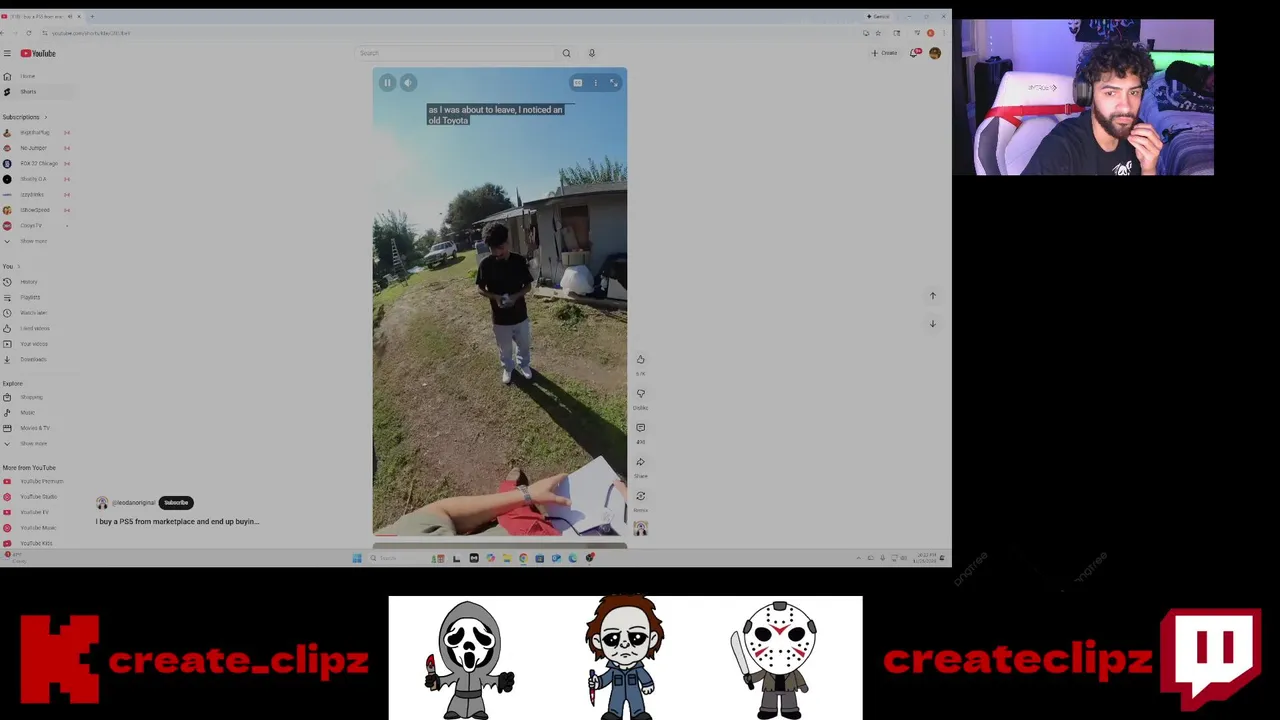Toggle closed captions on the Short

click(577, 83)
